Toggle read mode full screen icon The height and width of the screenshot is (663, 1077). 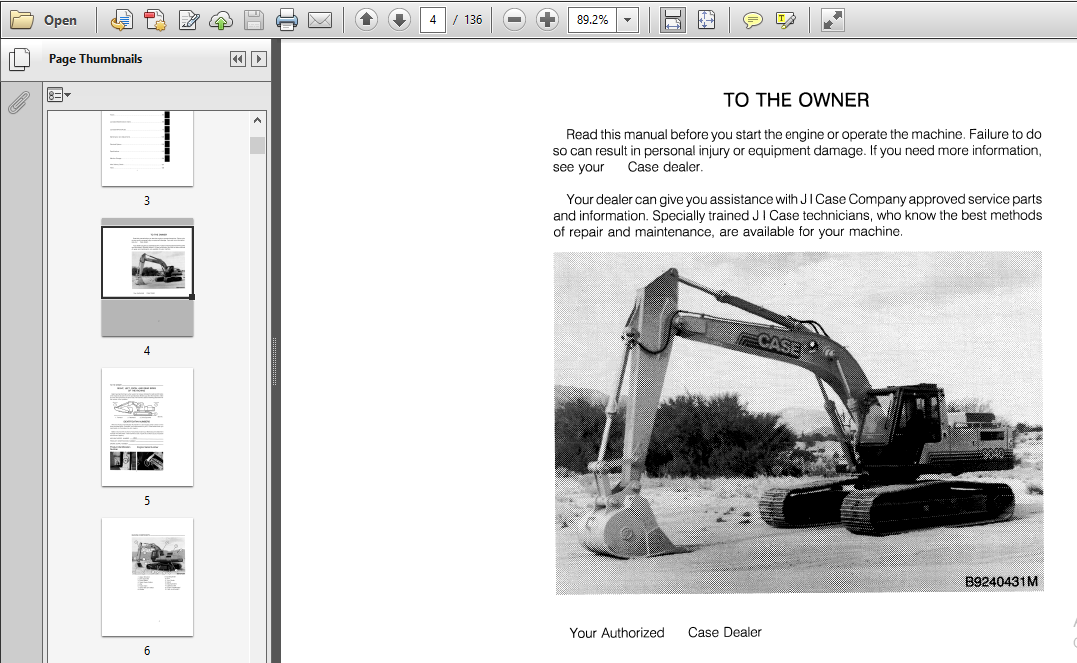click(x=832, y=20)
